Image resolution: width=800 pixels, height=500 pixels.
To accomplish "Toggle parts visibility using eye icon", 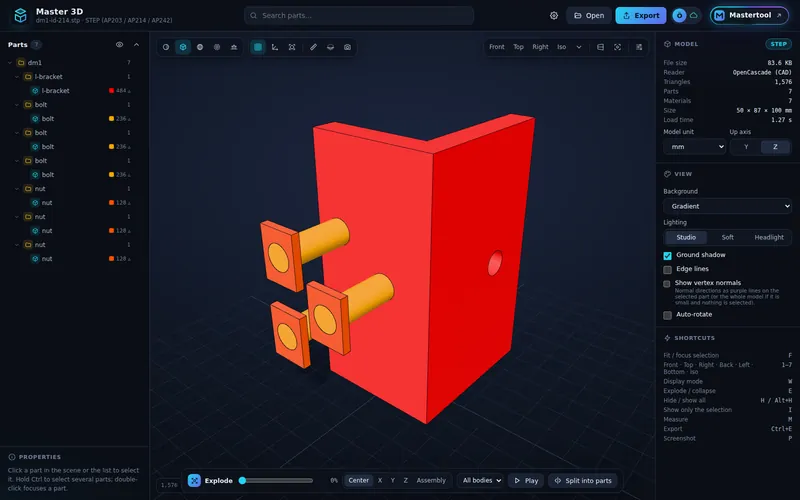I will click(119, 44).
